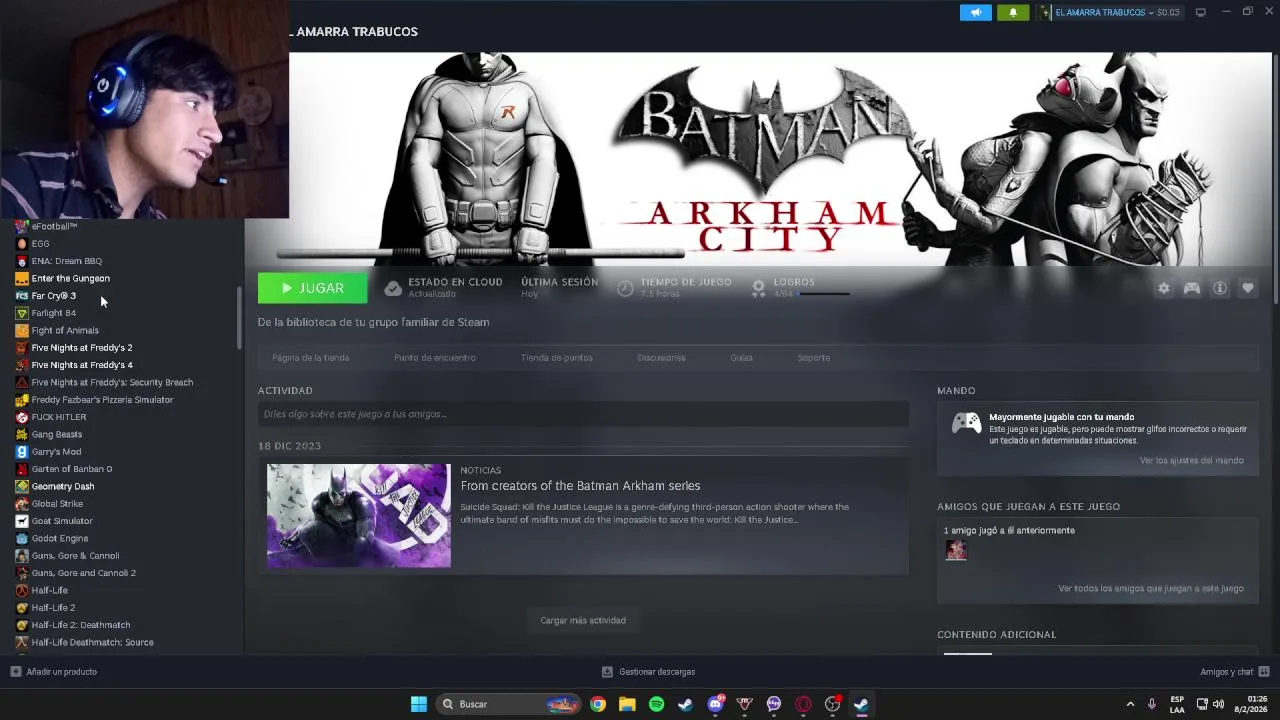Show game information icon
The width and height of the screenshot is (1280, 720).
click(1220, 288)
